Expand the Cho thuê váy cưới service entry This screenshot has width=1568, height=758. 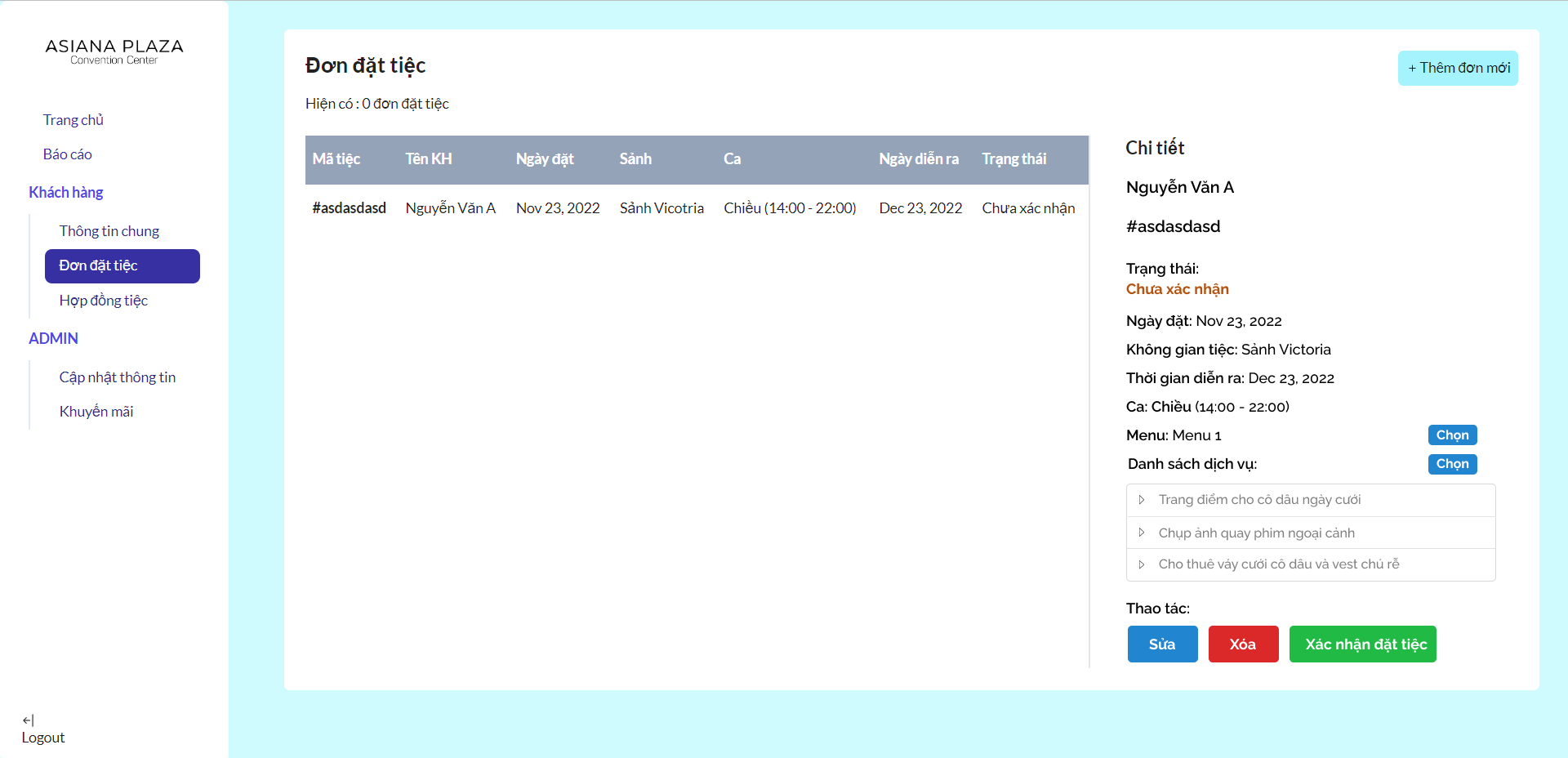(1143, 564)
